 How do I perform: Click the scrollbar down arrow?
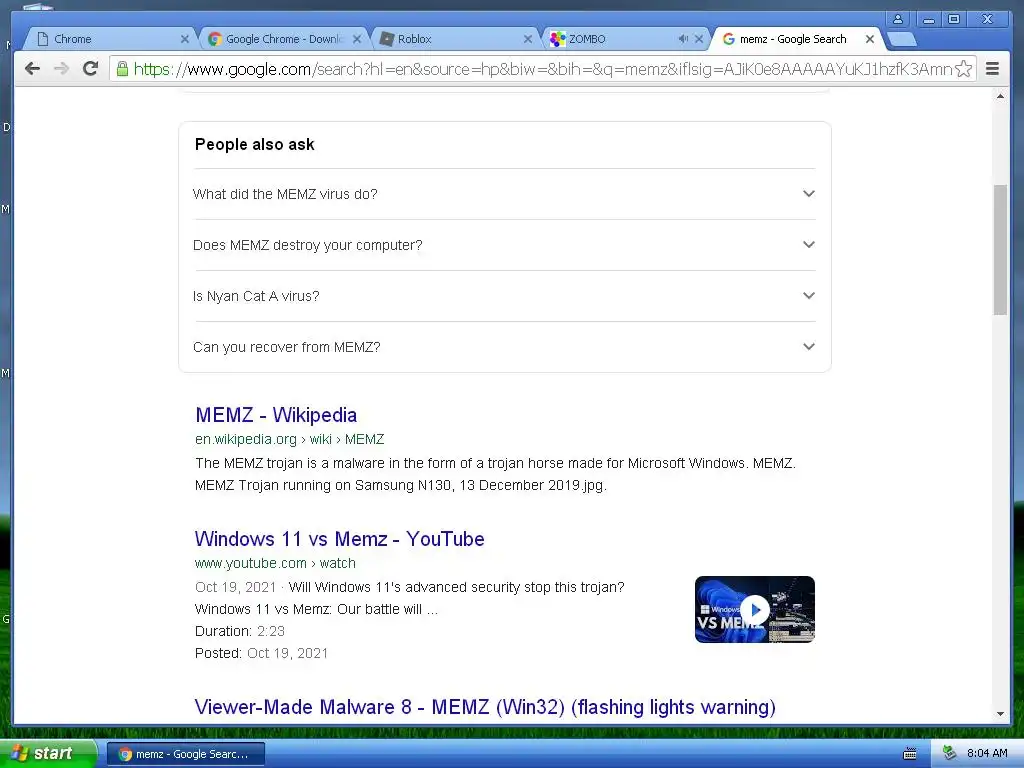point(1000,714)
